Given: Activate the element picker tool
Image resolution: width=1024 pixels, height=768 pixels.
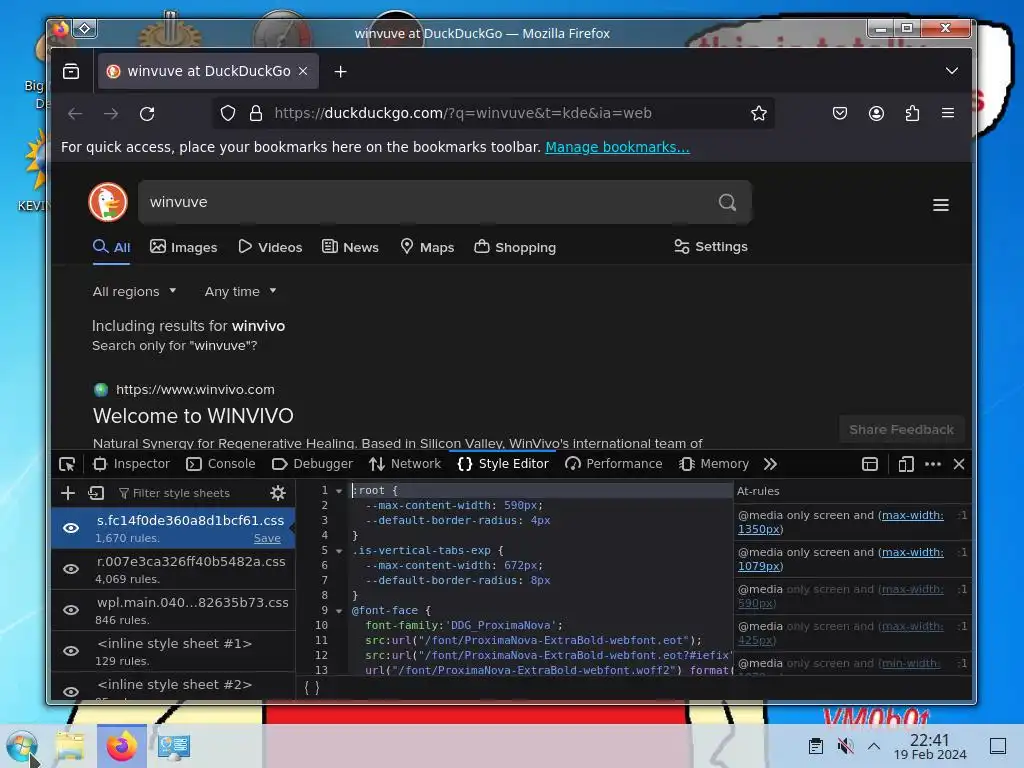Looking at the screenshot, I should pyautogui.click(x=67, y=464).
